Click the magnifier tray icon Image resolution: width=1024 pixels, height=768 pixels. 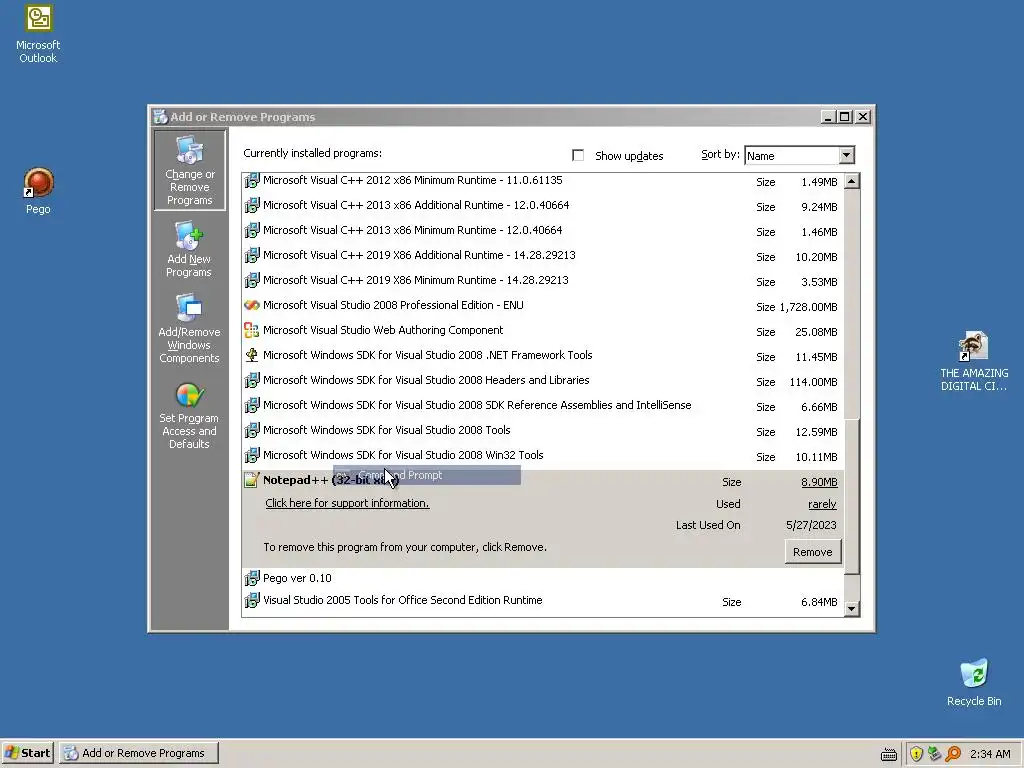pos(953,754)
